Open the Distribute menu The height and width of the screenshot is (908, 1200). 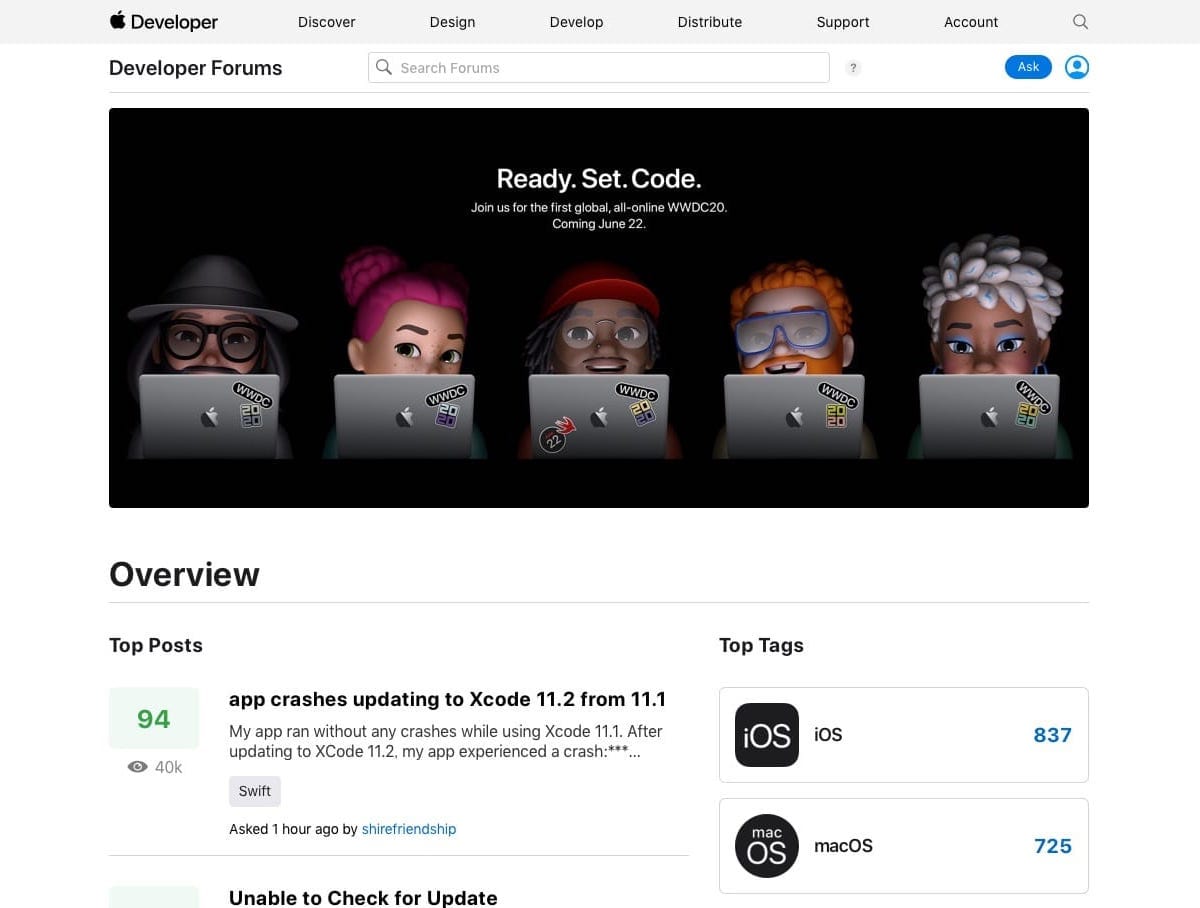710,22
